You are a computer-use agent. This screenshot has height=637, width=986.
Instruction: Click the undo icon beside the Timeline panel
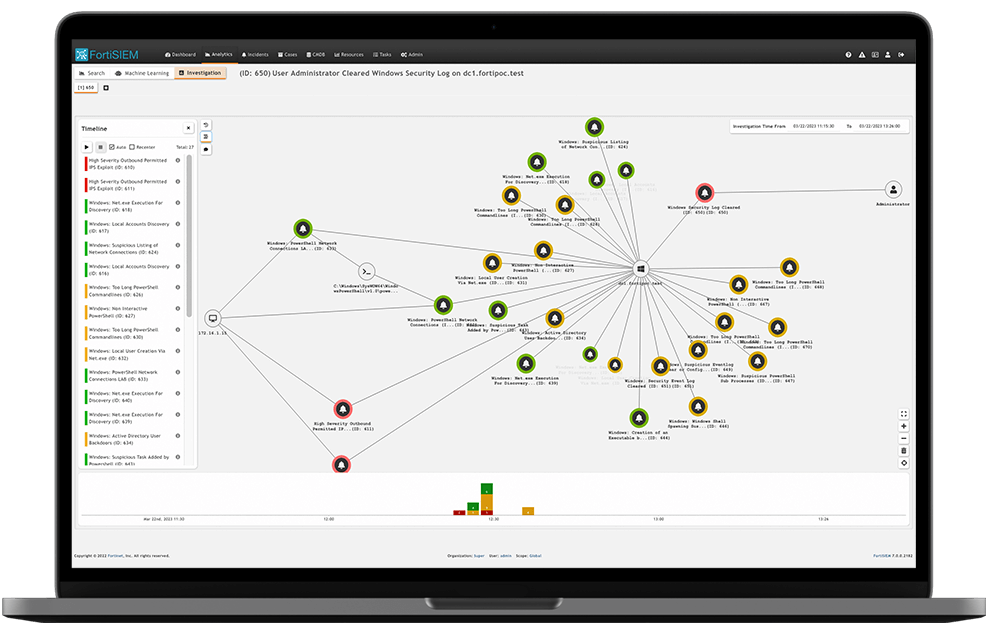point(206,125)
